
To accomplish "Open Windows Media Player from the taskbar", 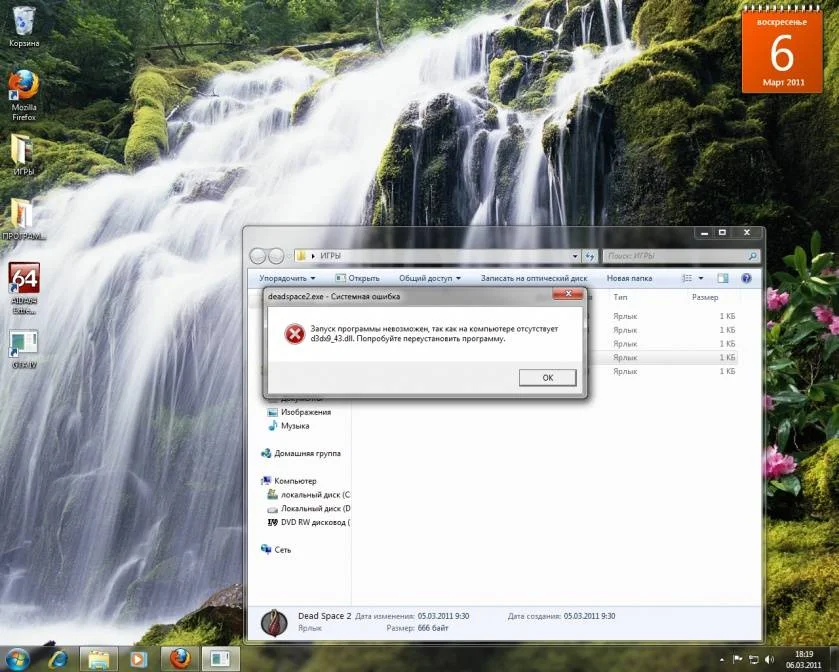I will tap(139, 659).
